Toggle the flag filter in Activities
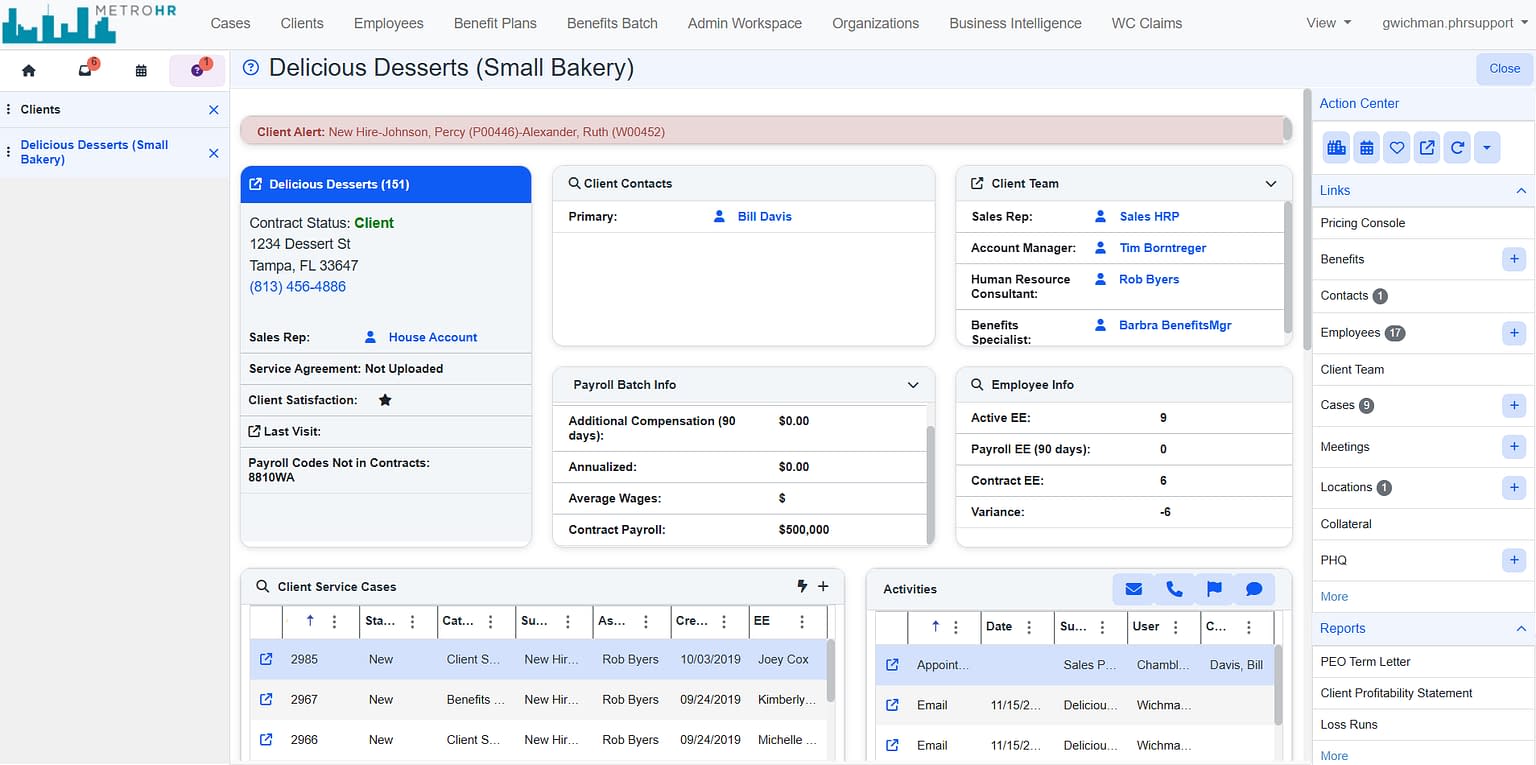1536x765 pixels. [1214, 589]
